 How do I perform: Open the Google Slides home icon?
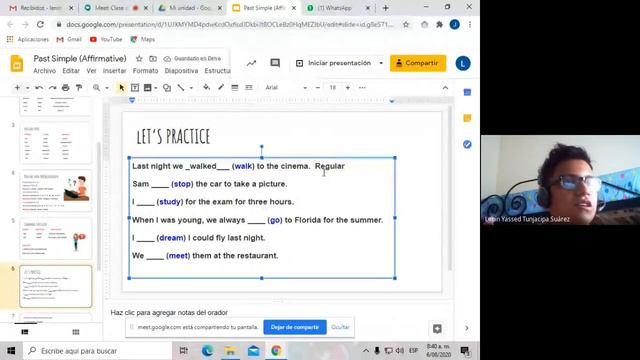(x=17, y=64)
